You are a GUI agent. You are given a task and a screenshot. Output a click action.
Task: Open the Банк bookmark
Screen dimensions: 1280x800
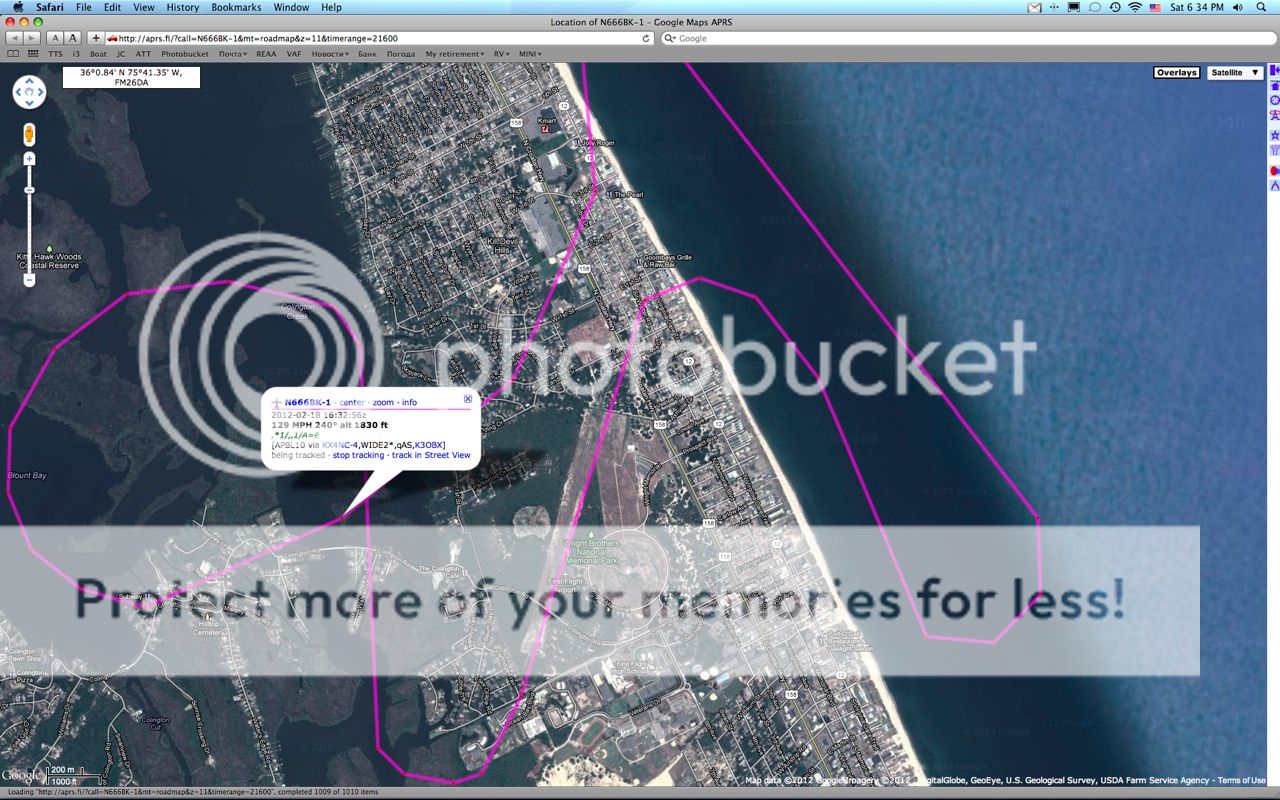click(x=367, y=54)
